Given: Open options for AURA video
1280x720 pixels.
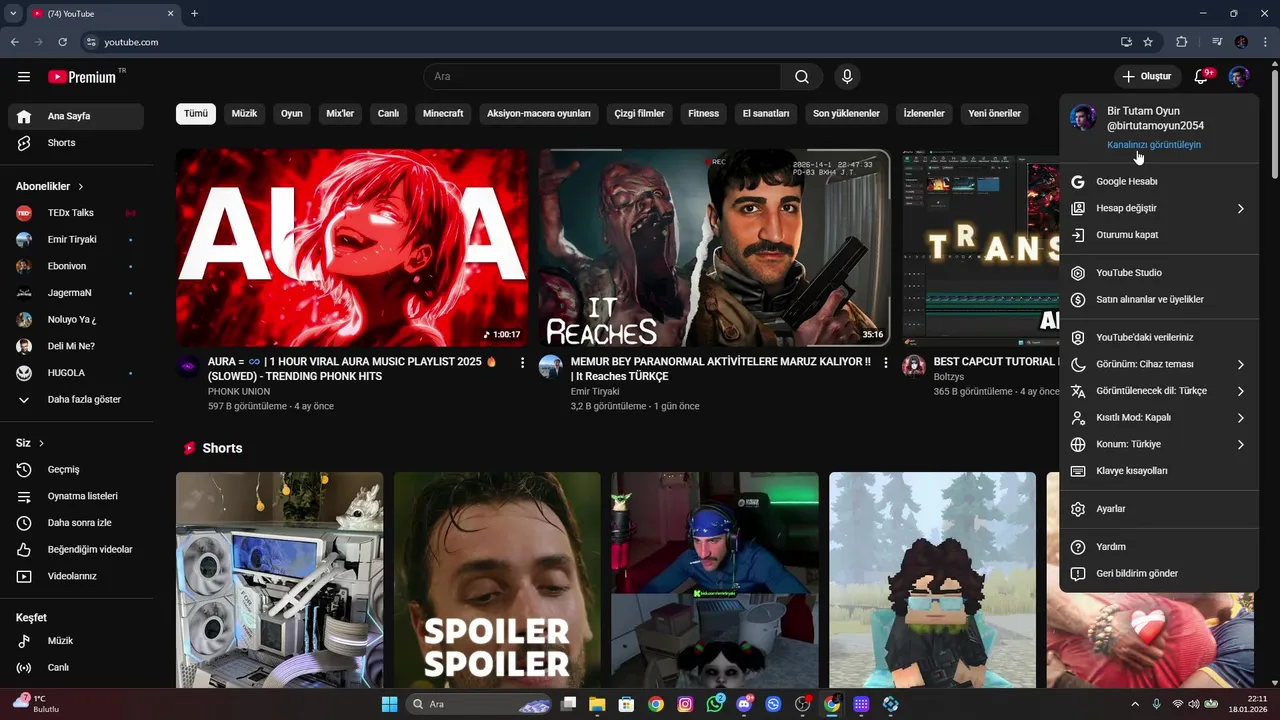Looking at the screenshot, I should point(522,363).
